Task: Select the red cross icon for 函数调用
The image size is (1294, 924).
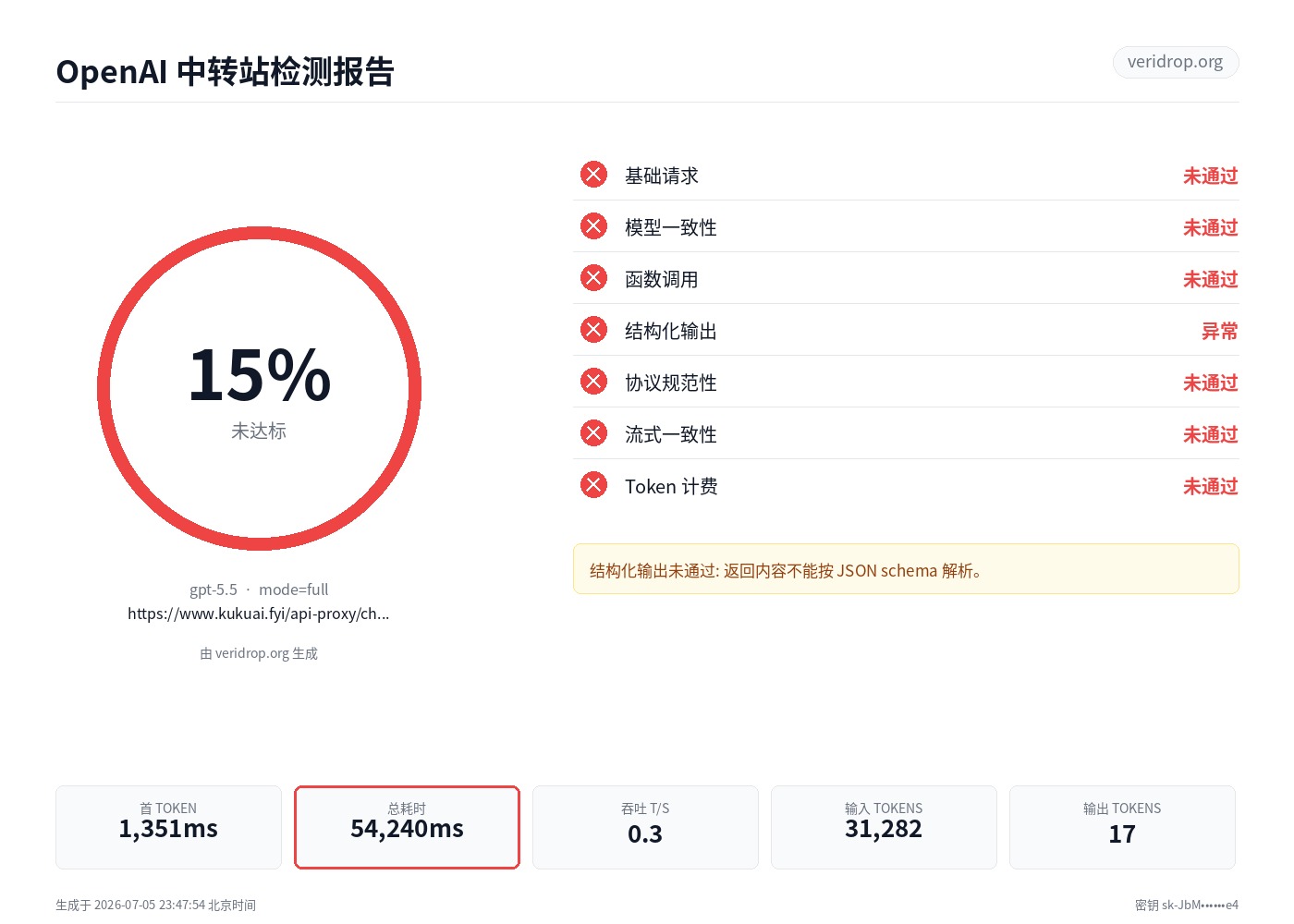Action: coord(593,278)
